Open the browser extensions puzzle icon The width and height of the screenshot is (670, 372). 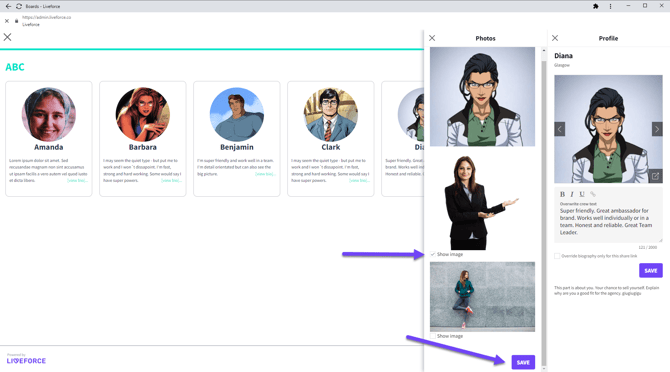[596, 6]
